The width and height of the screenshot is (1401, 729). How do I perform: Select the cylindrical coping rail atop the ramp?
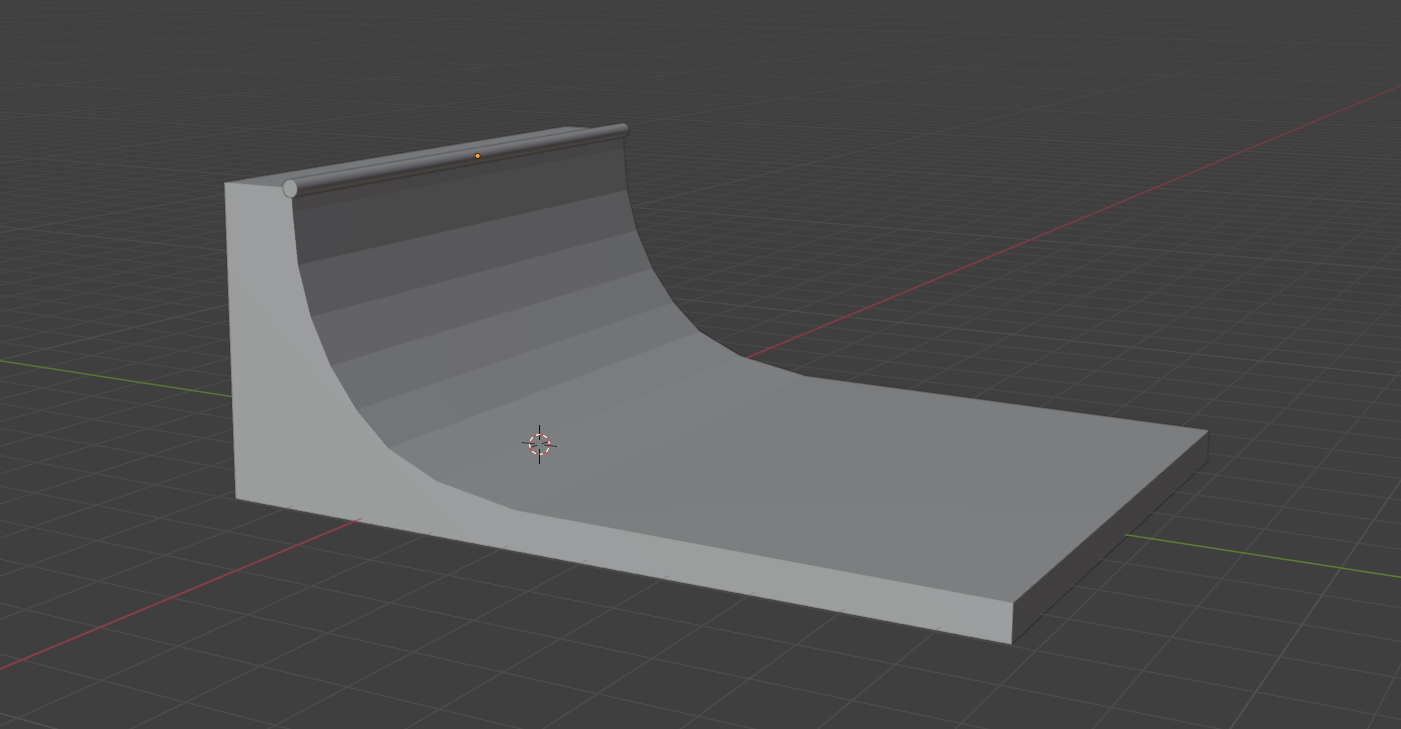pos(456,160)
